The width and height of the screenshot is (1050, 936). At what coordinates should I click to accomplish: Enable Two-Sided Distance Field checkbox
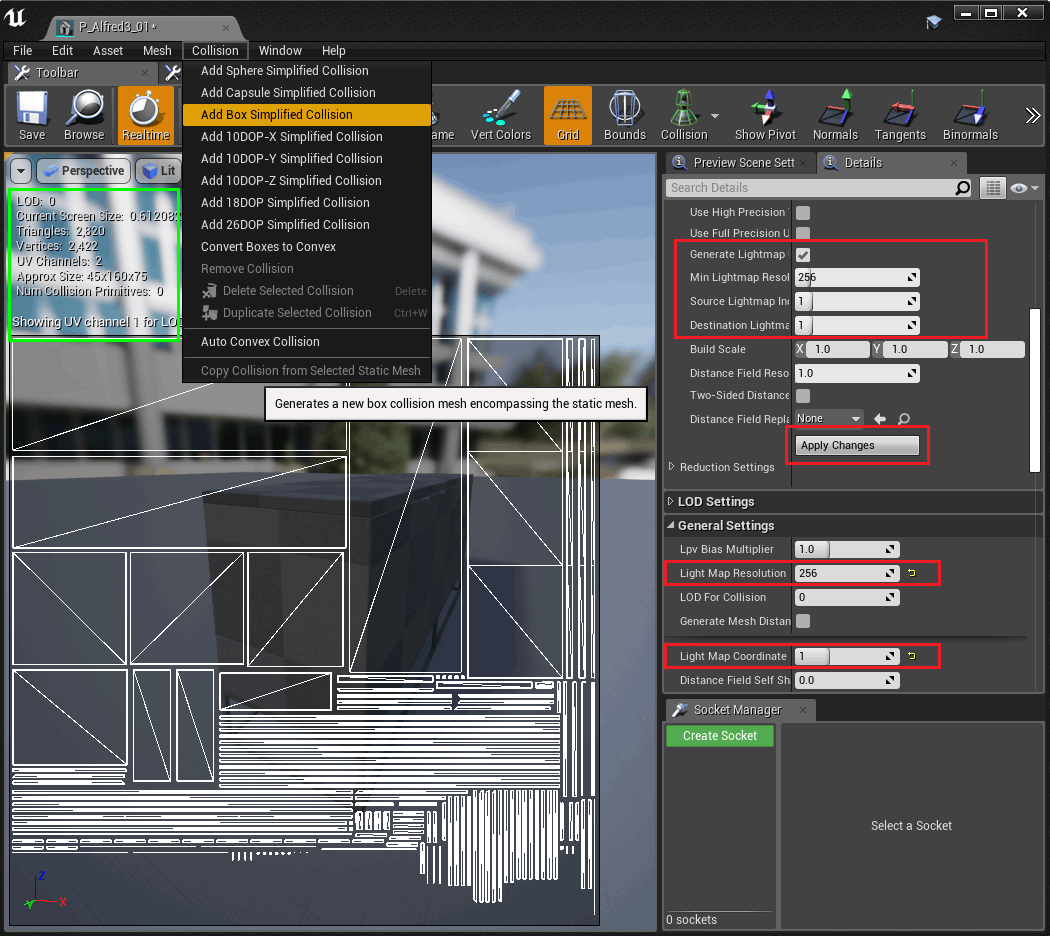coord(803,396)
